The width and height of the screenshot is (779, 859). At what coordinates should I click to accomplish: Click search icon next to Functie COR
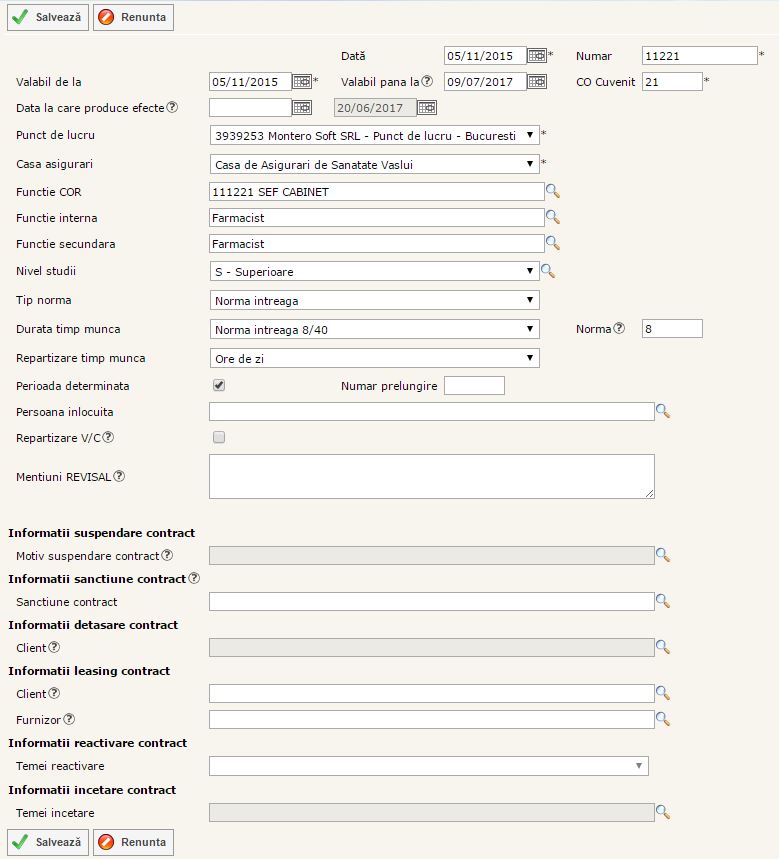[552, 192]
